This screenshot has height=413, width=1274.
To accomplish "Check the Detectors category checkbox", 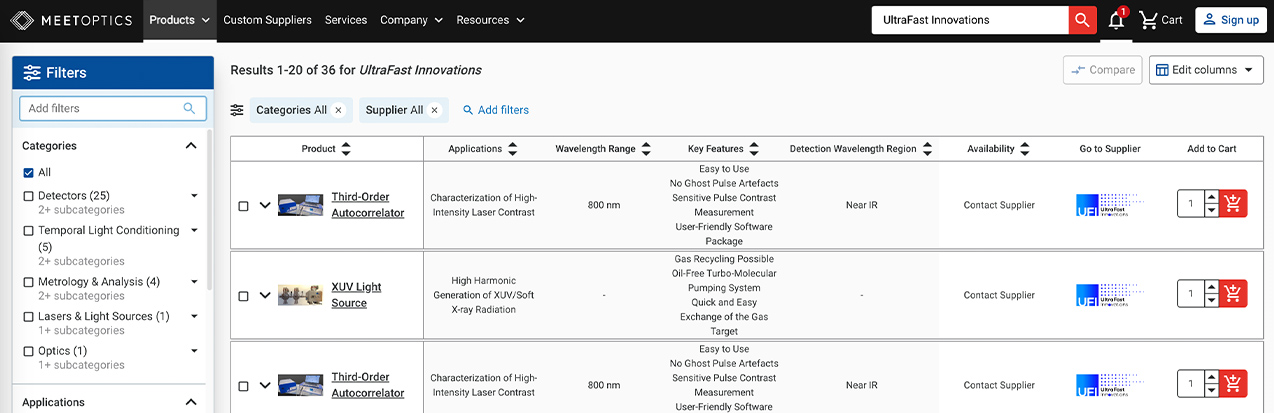I will click(29, 196).
